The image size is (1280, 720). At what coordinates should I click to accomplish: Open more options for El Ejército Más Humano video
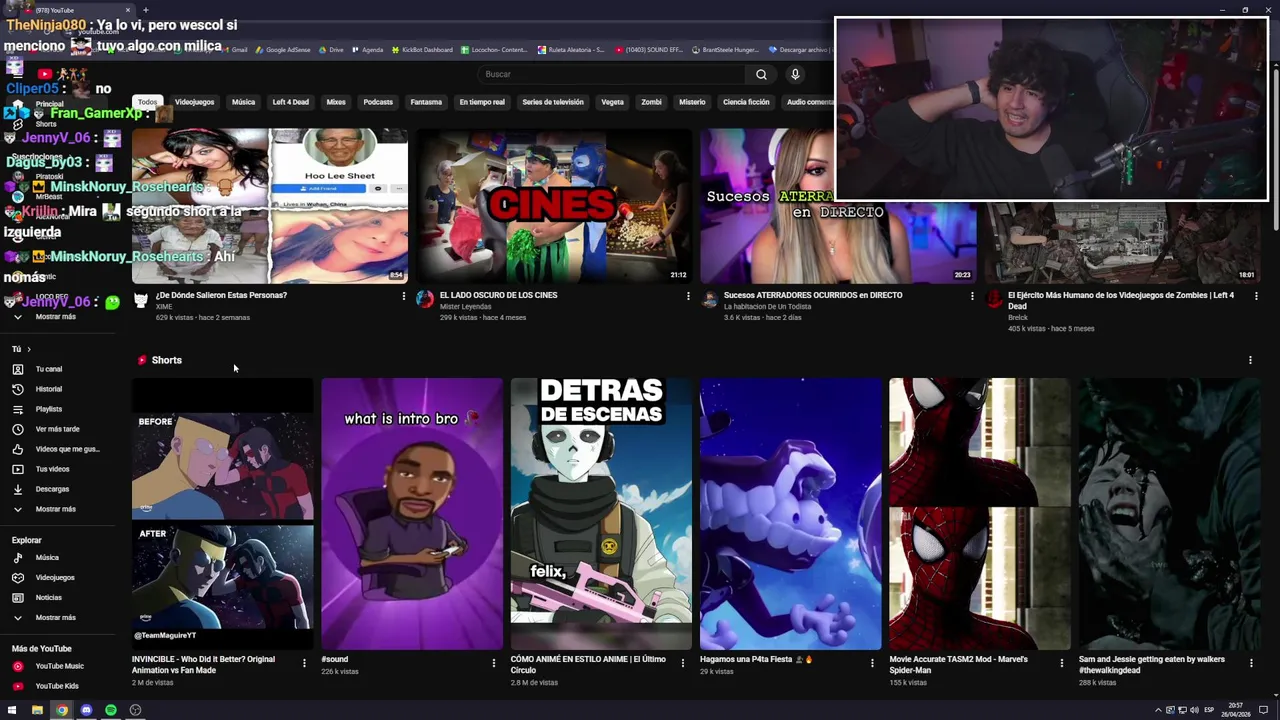[x=1256, y=296]
